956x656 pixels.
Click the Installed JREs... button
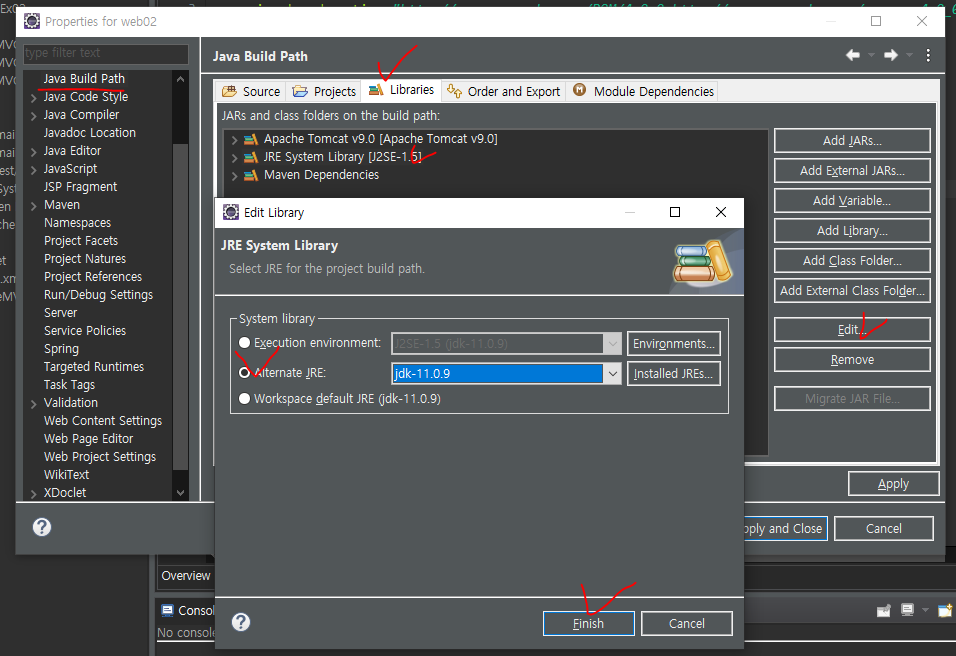click(673, 373)
